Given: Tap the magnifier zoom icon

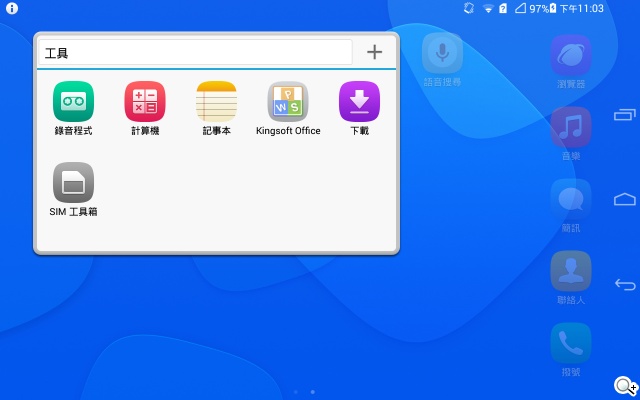Looking at the screenshot, I should coord(625,386).
